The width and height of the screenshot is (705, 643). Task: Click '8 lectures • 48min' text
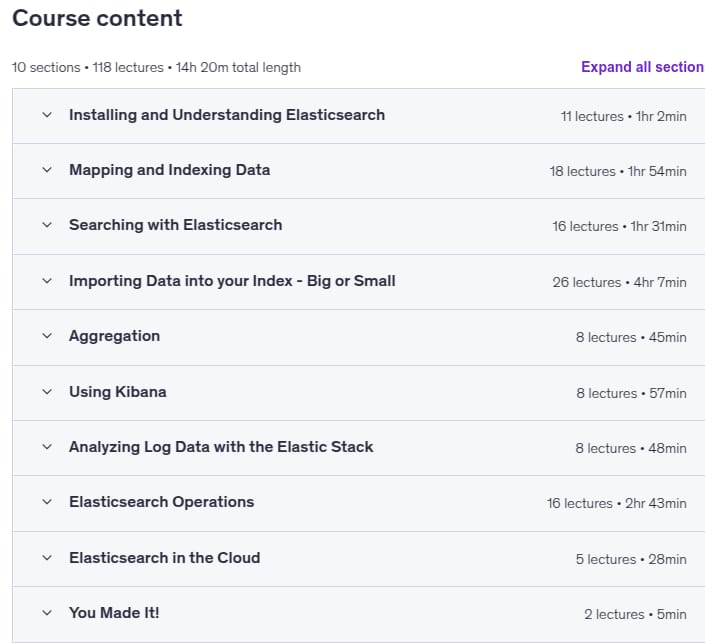click(631, 448)
